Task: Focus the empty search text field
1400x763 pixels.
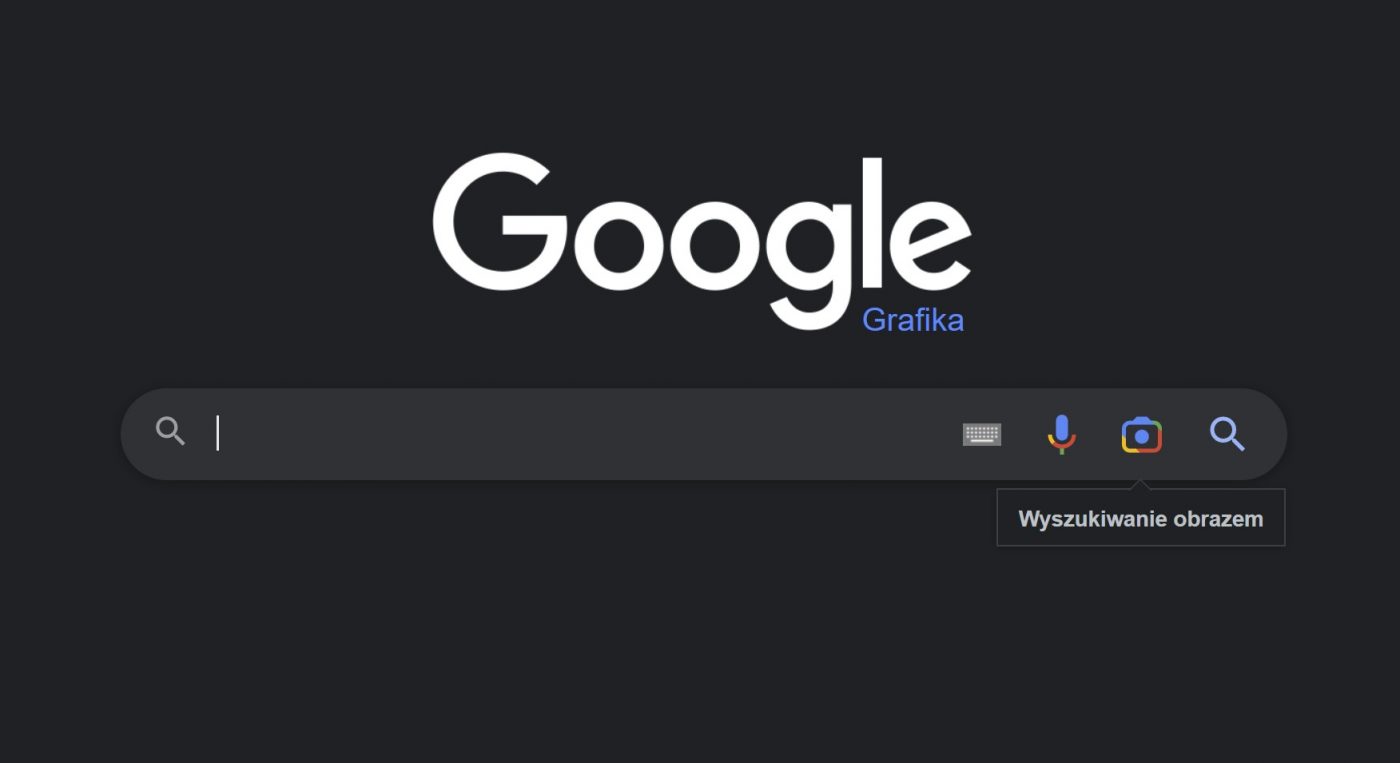Action: 580,434
